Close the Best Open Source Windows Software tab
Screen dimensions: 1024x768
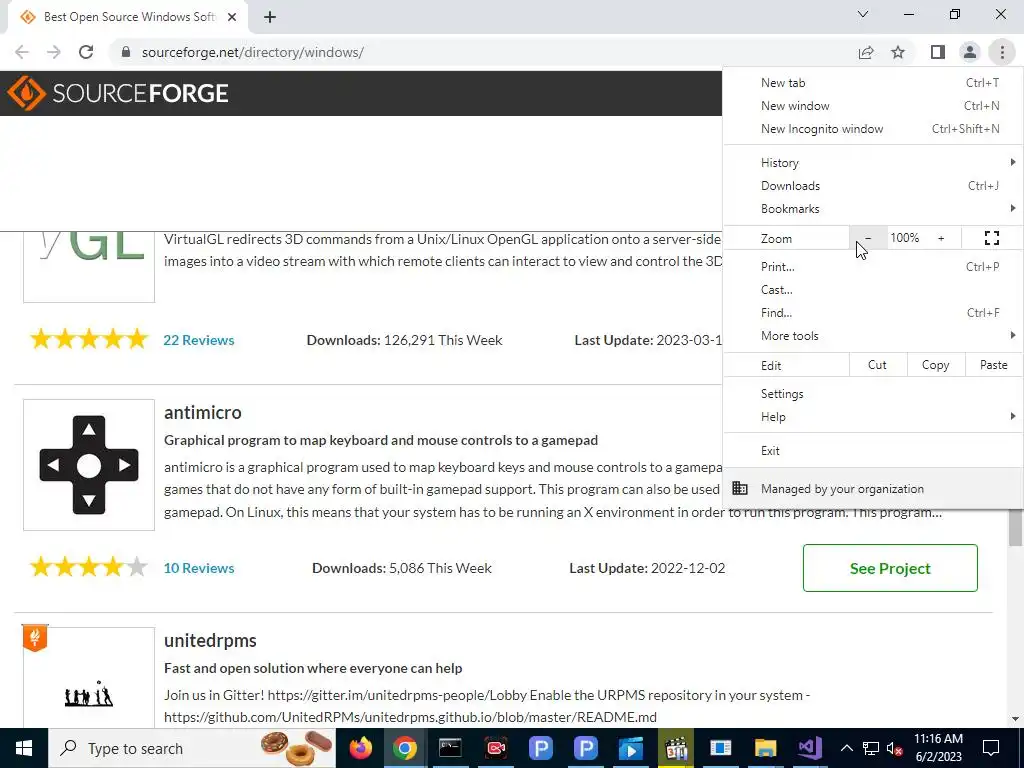pos(232,17)
